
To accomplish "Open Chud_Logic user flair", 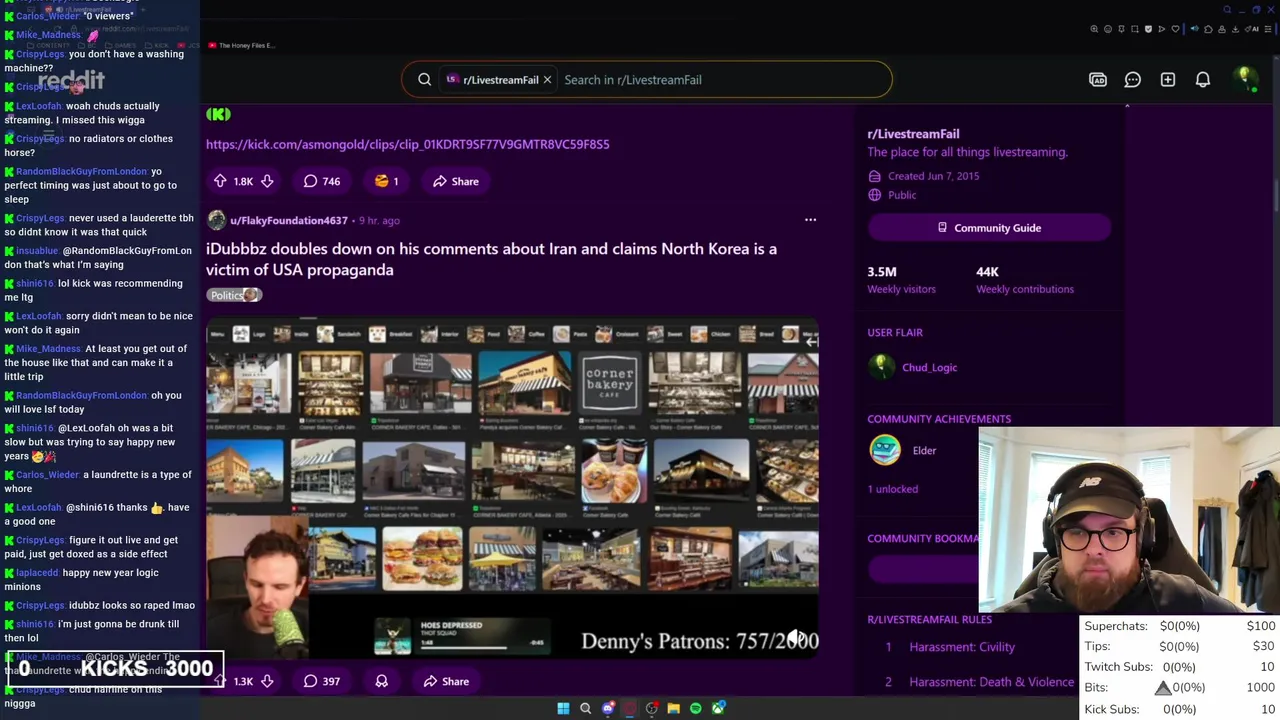I will pyautogui.click(x=929, y=368).
